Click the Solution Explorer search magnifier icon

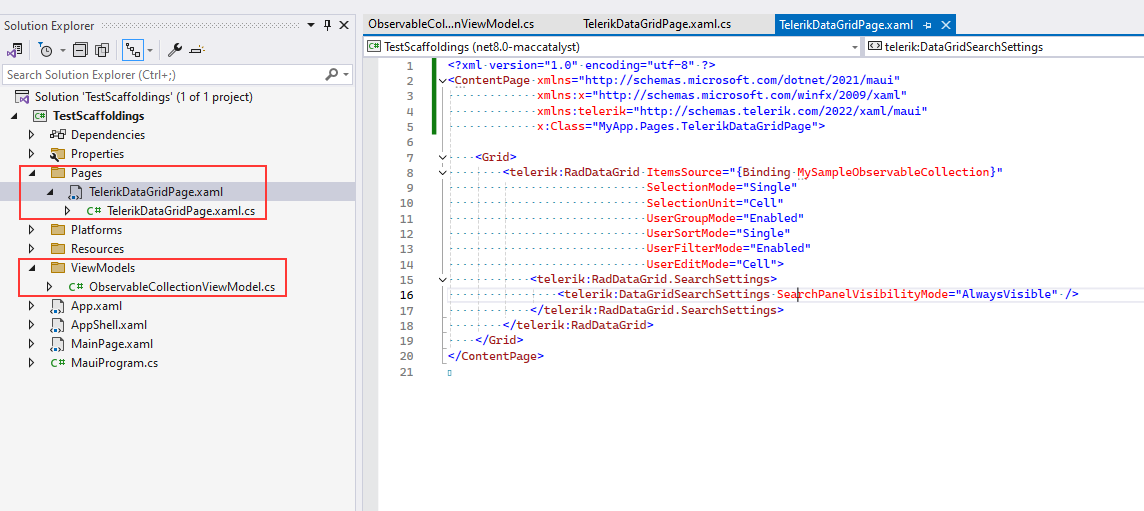pyautogui.click(x=331, y=74)
